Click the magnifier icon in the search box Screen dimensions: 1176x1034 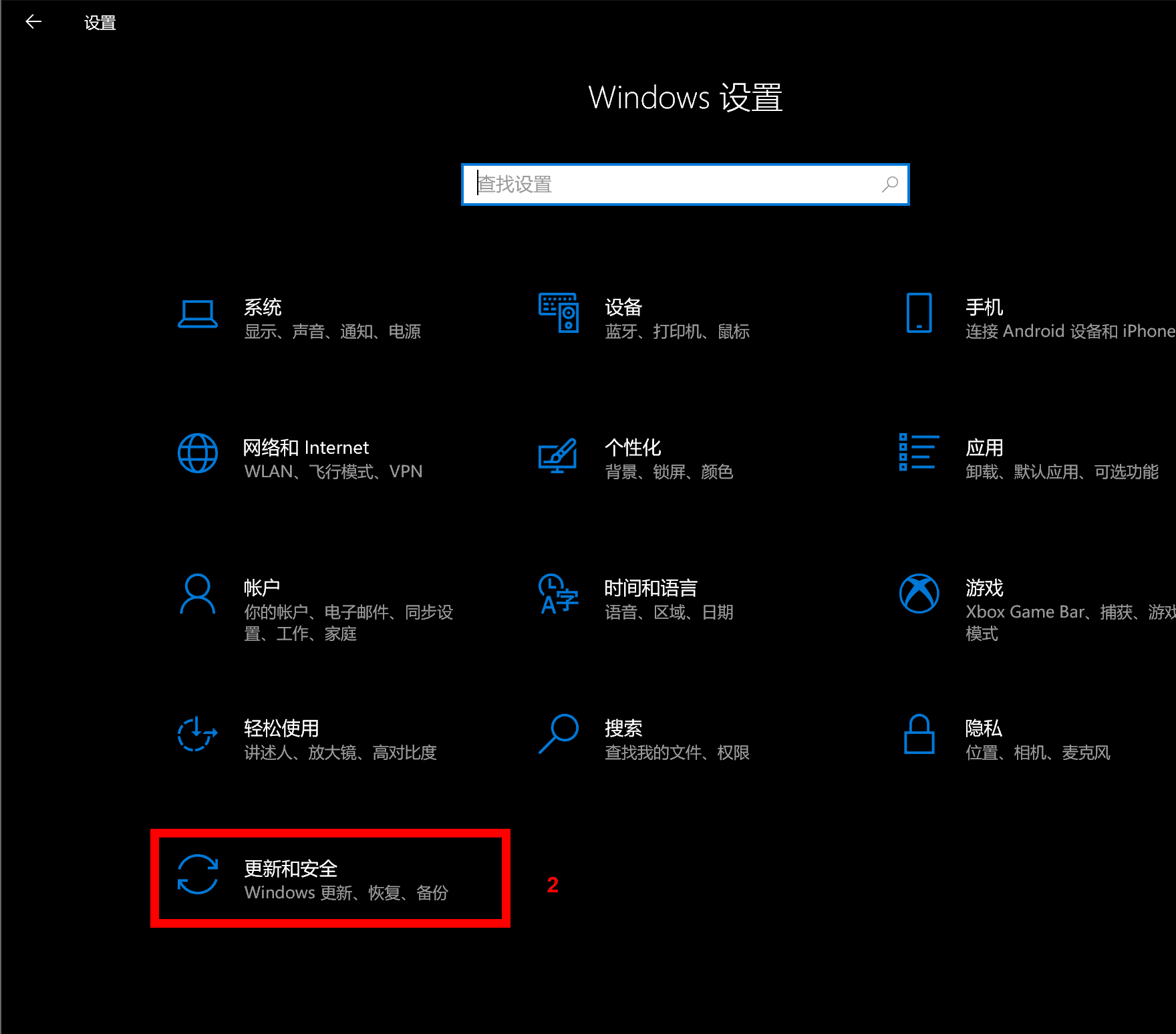(x=890, y=184)
